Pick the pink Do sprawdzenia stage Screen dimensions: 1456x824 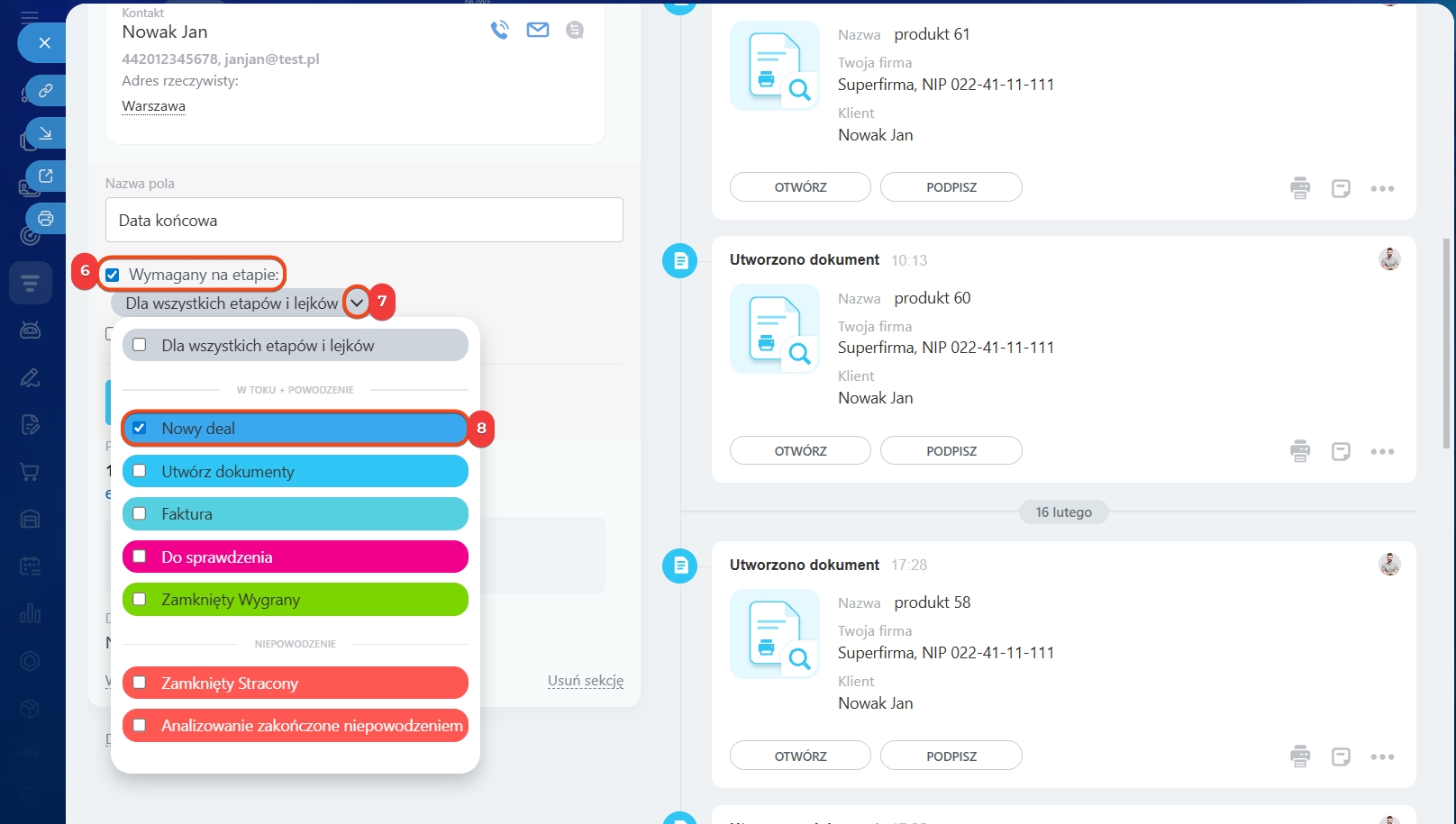click(140, 557)
